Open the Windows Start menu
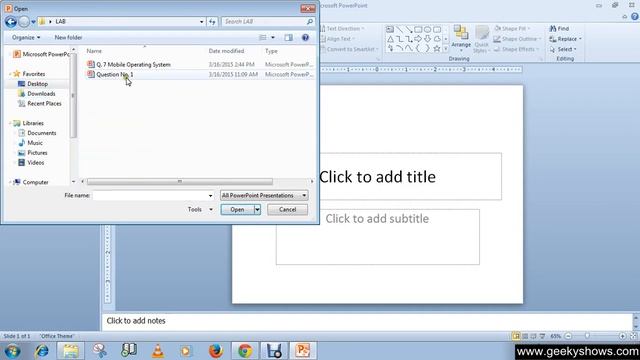The image size is (640, 360). 13,351
